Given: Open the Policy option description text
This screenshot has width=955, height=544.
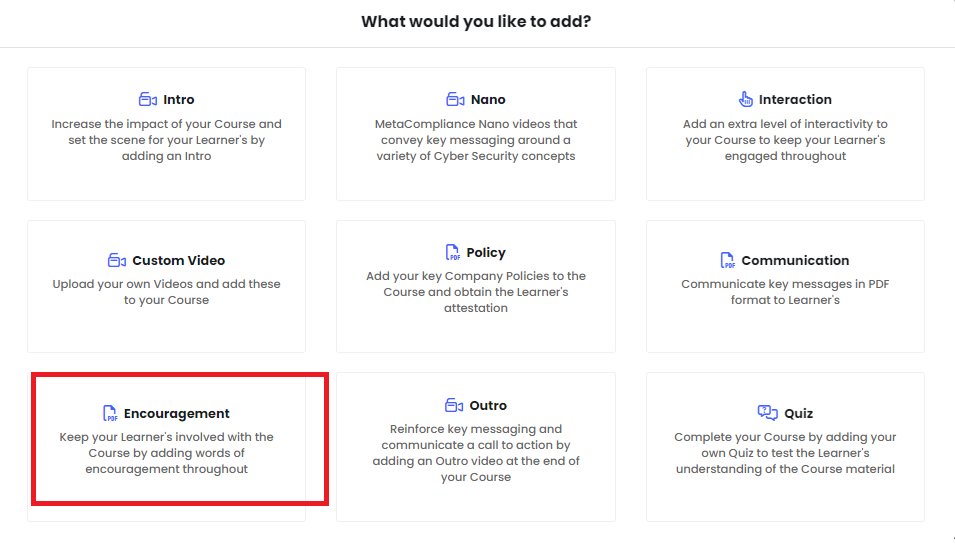Looking at the screenshot, I should [476, 292].
